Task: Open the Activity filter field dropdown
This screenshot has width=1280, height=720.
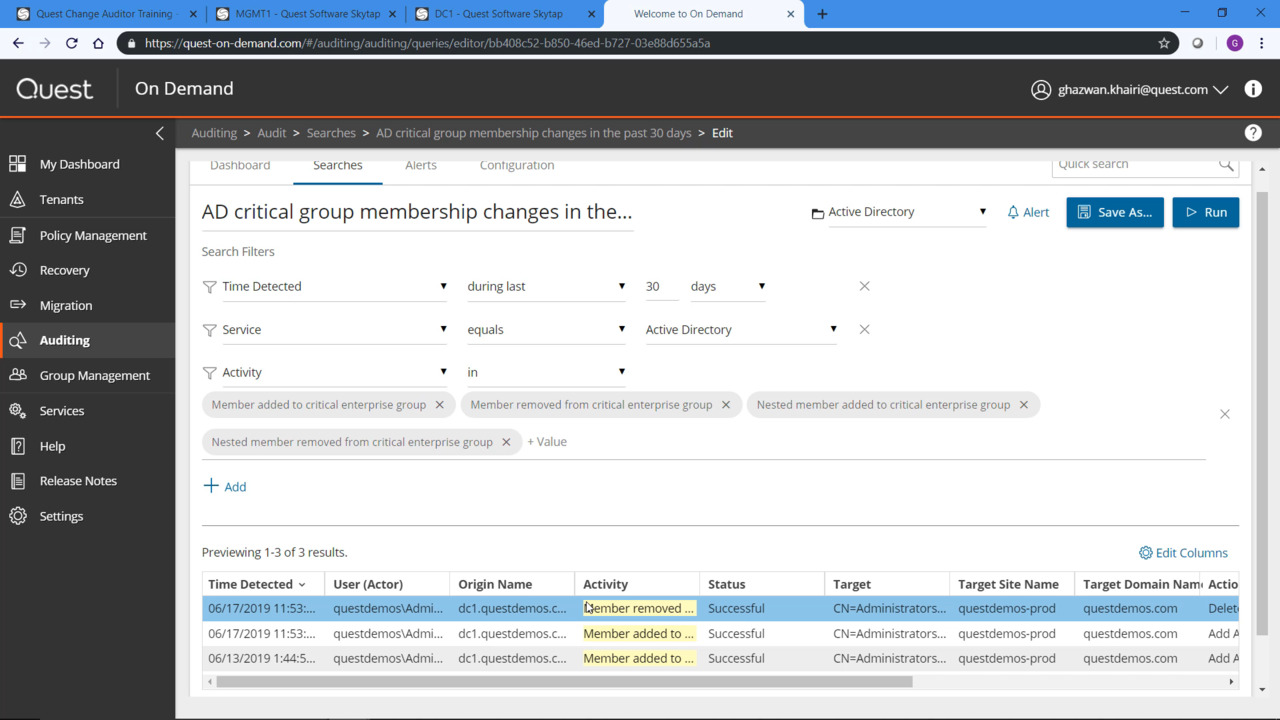Action: tap(335, 372)
